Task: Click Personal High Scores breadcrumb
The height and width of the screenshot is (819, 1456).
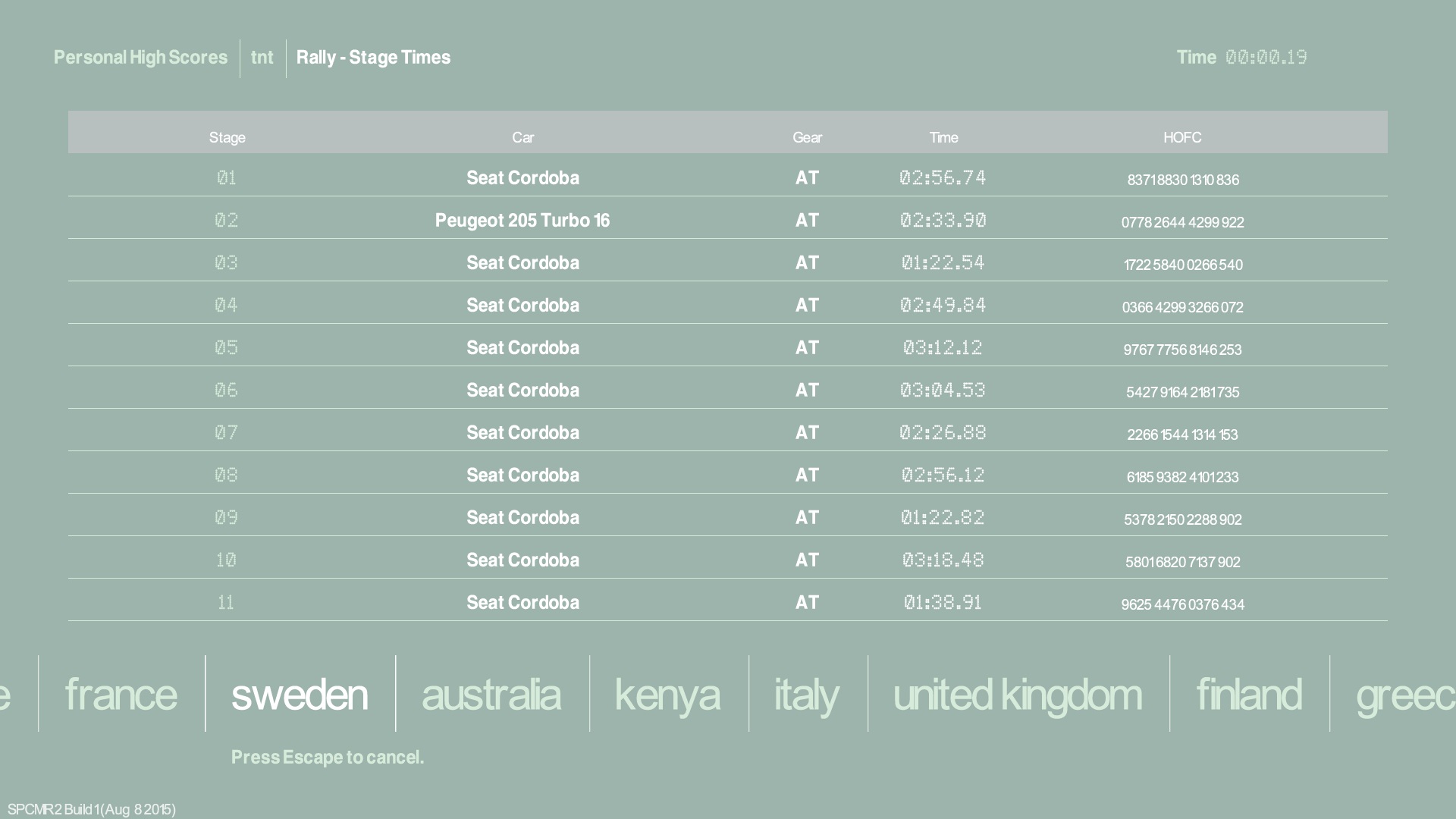Action: point(140,58)
